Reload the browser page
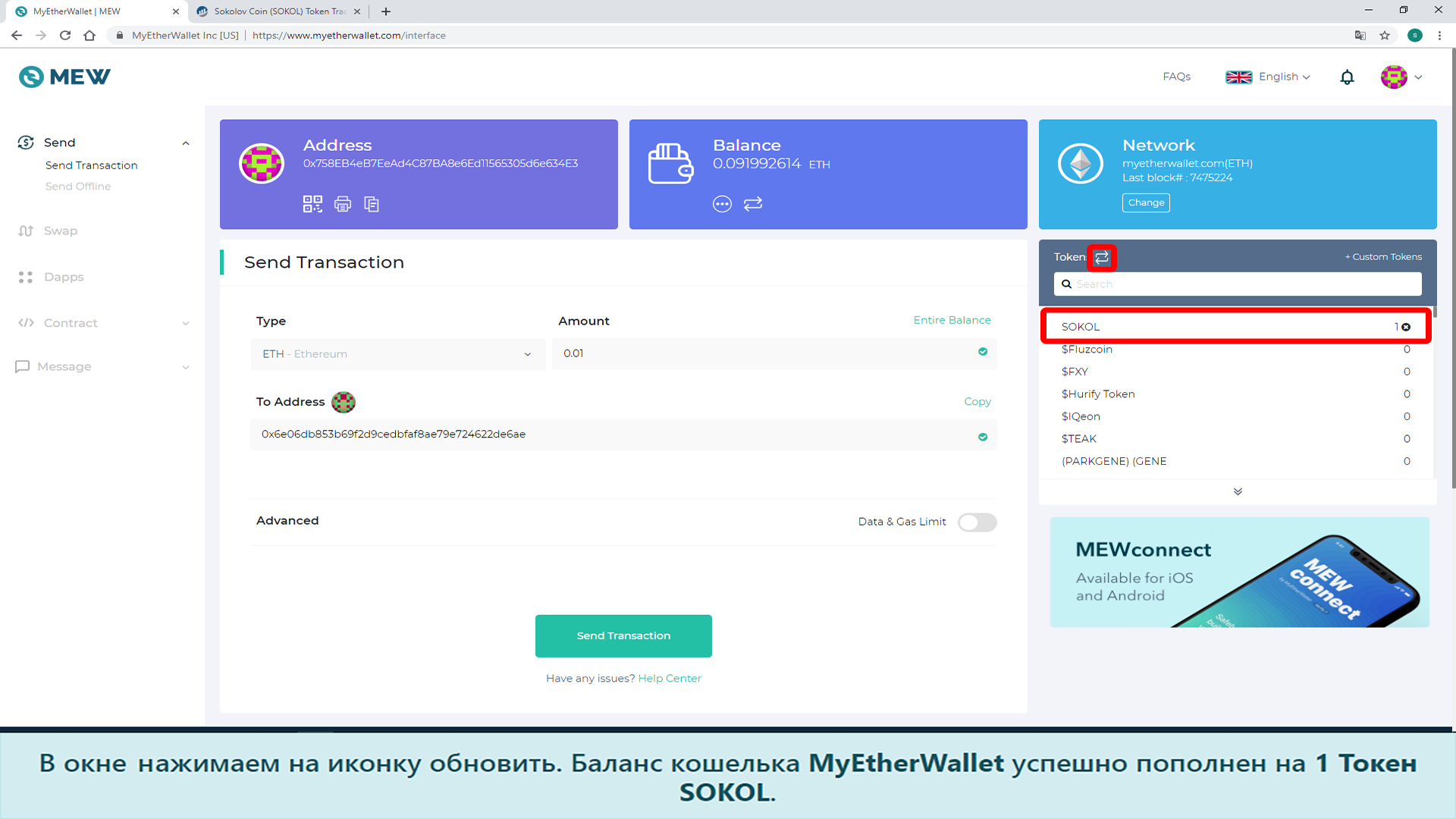 65,36
